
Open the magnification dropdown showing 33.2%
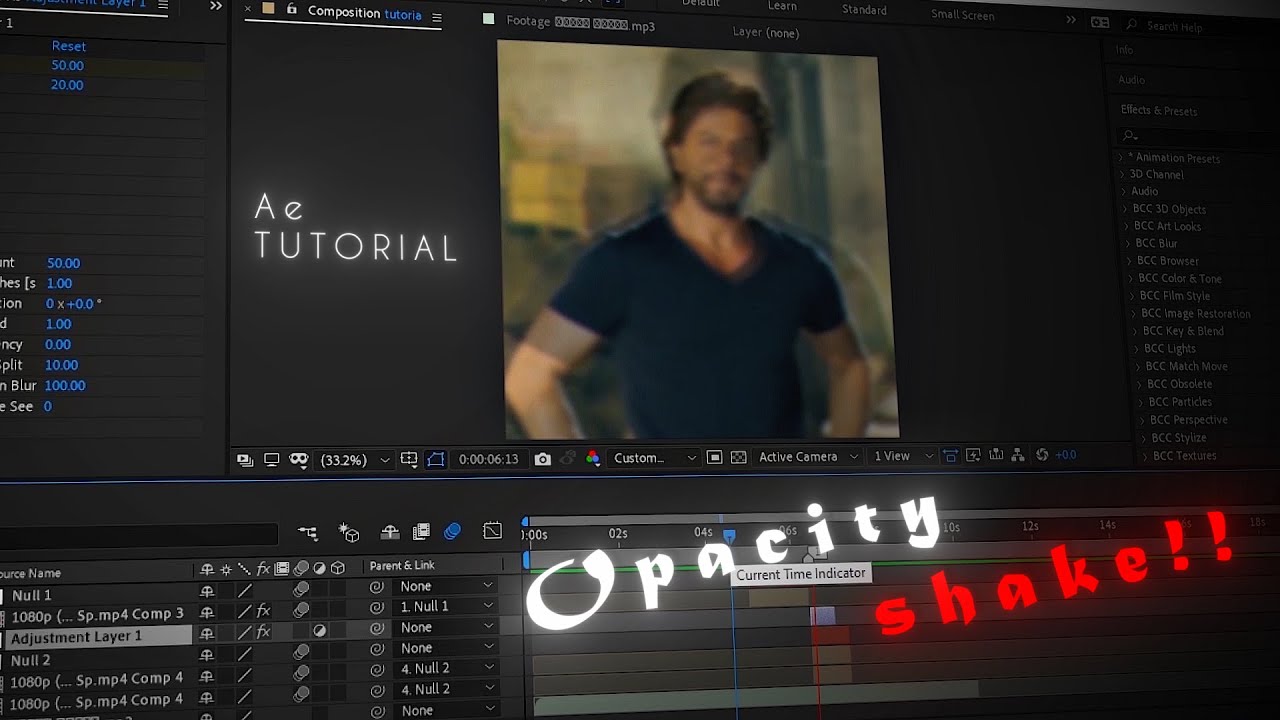tap(353, 460)
